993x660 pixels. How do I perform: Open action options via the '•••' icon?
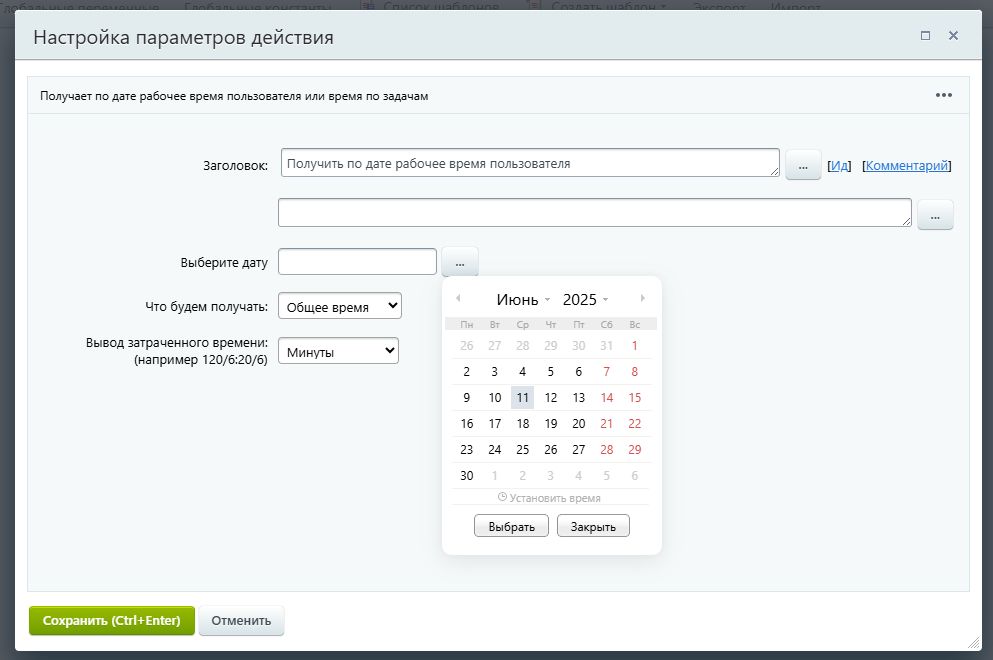[x=942, y=94]
